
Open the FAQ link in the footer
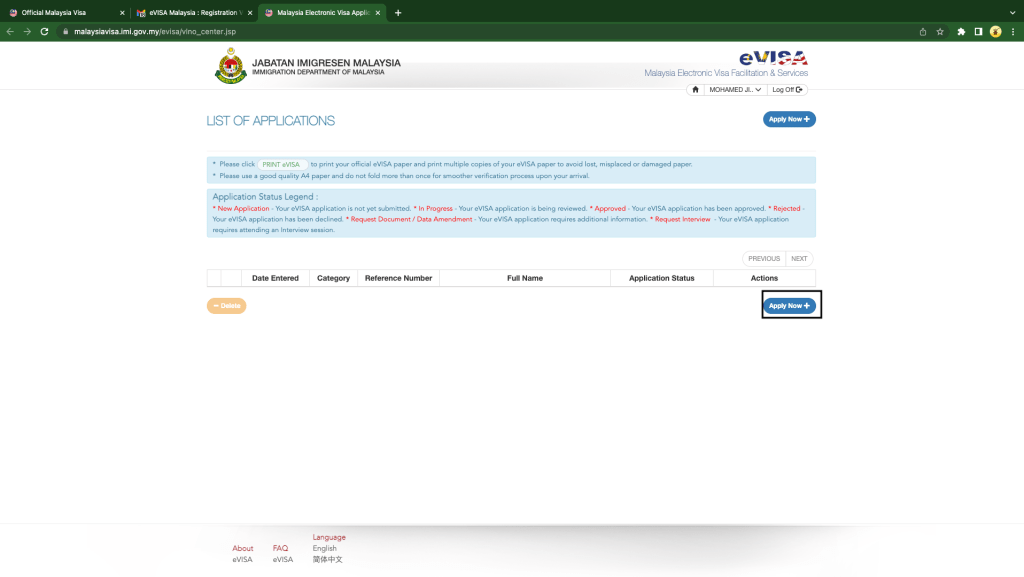point(280,548)
